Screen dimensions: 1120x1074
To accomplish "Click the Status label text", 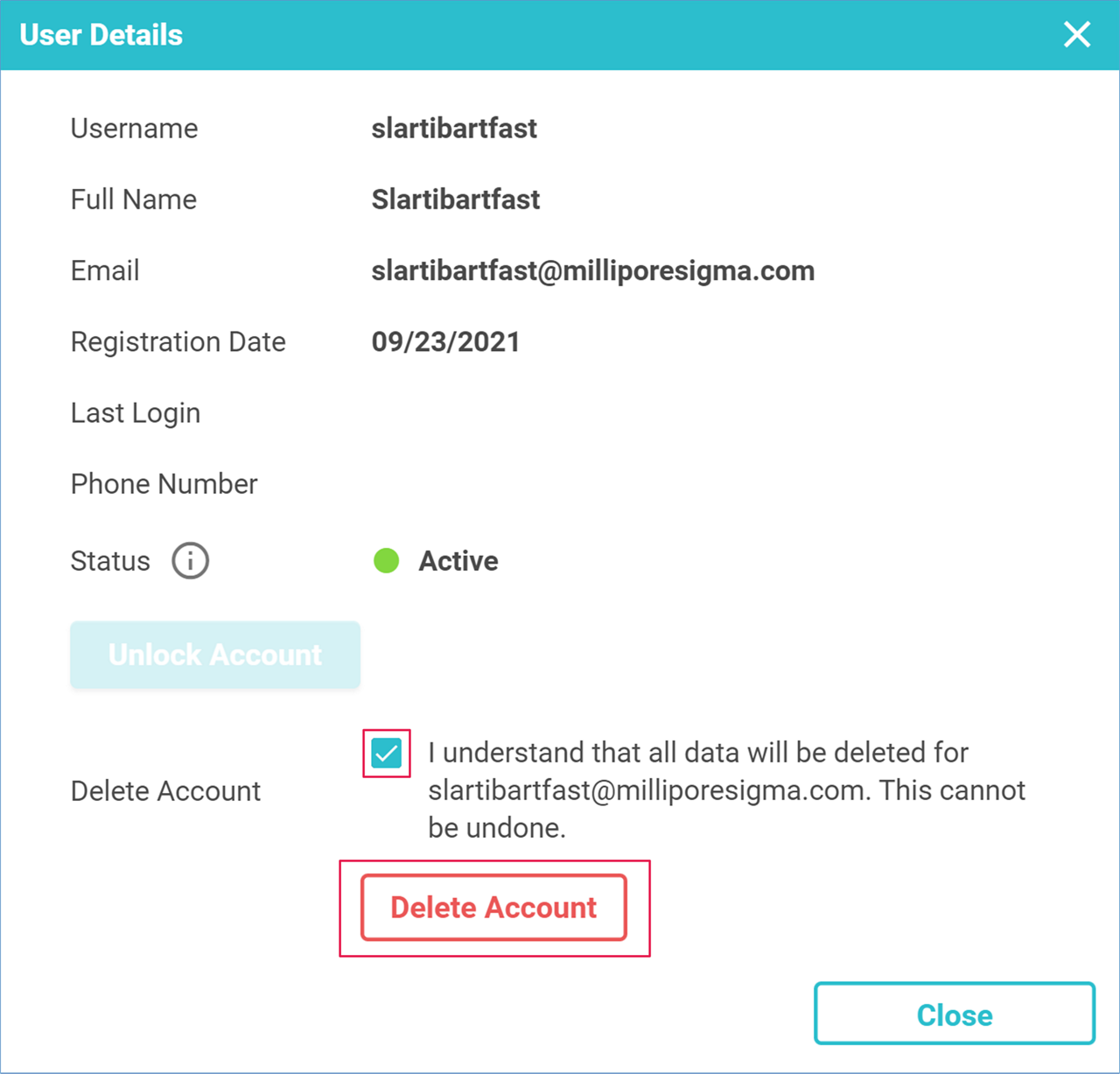I will tap(110, 561).
